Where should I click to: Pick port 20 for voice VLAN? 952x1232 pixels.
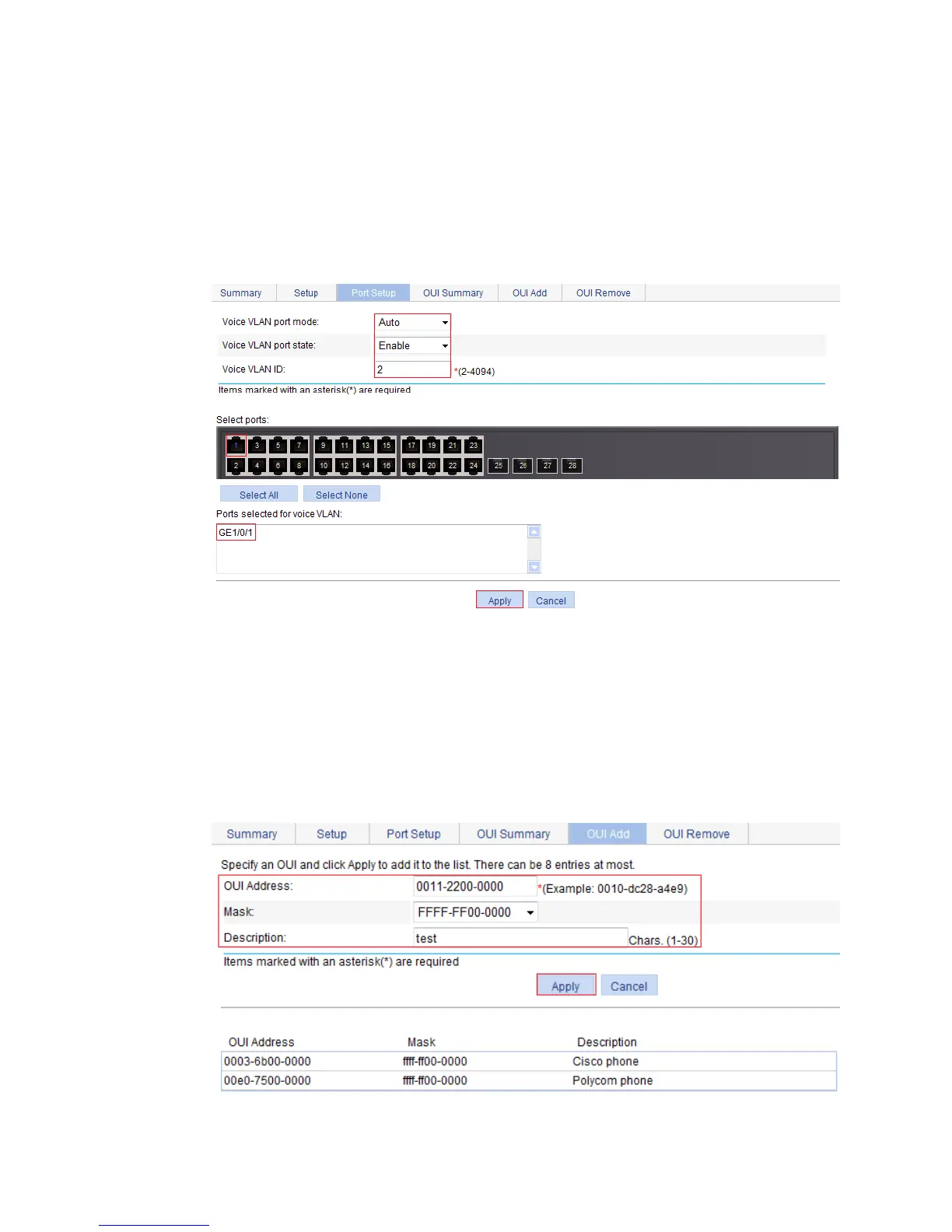(x=432, y=465)
